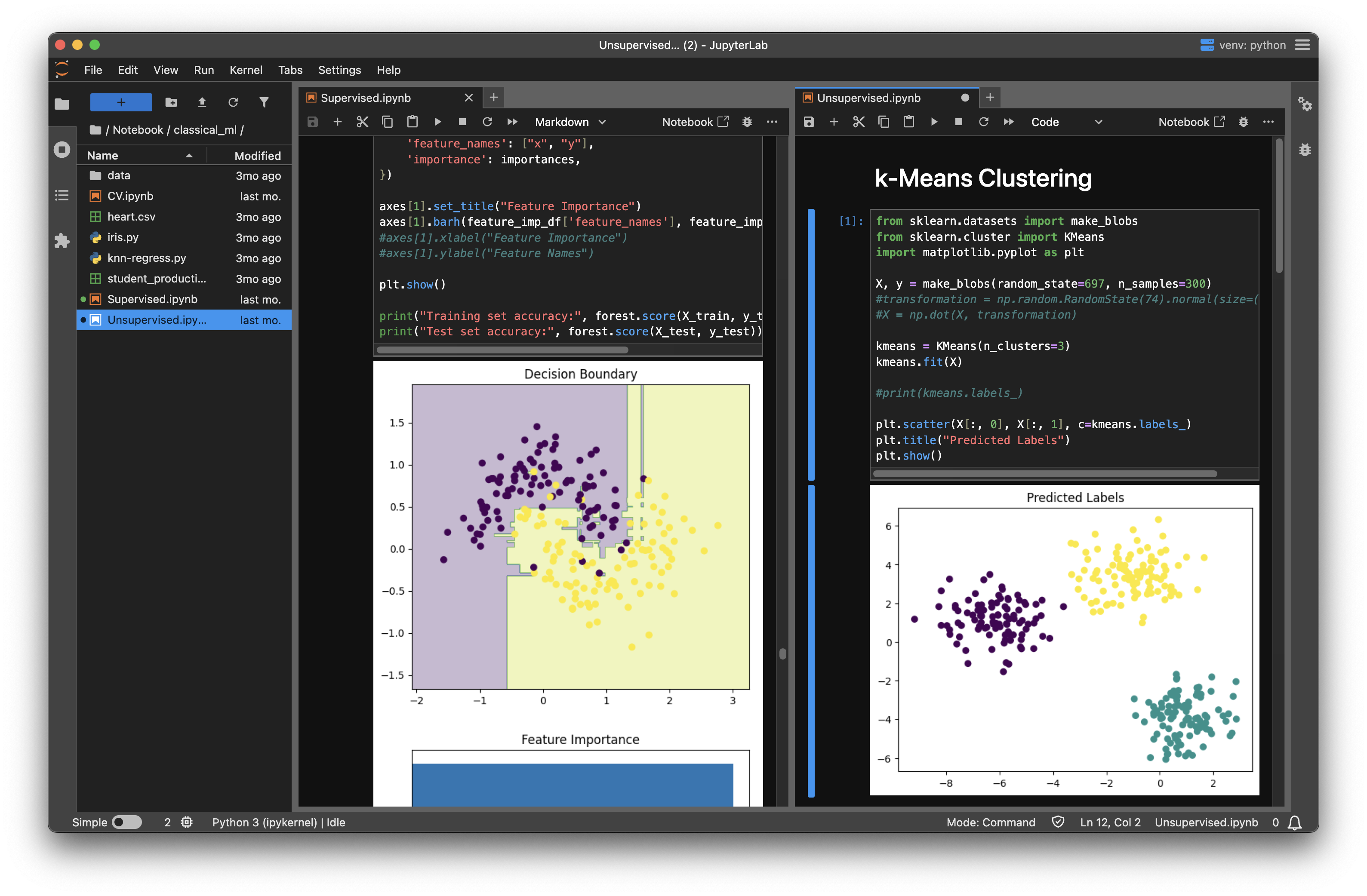1367x896 pixels.
Task: Open the notifications bell in status bar
Action: pos(1295,822)
